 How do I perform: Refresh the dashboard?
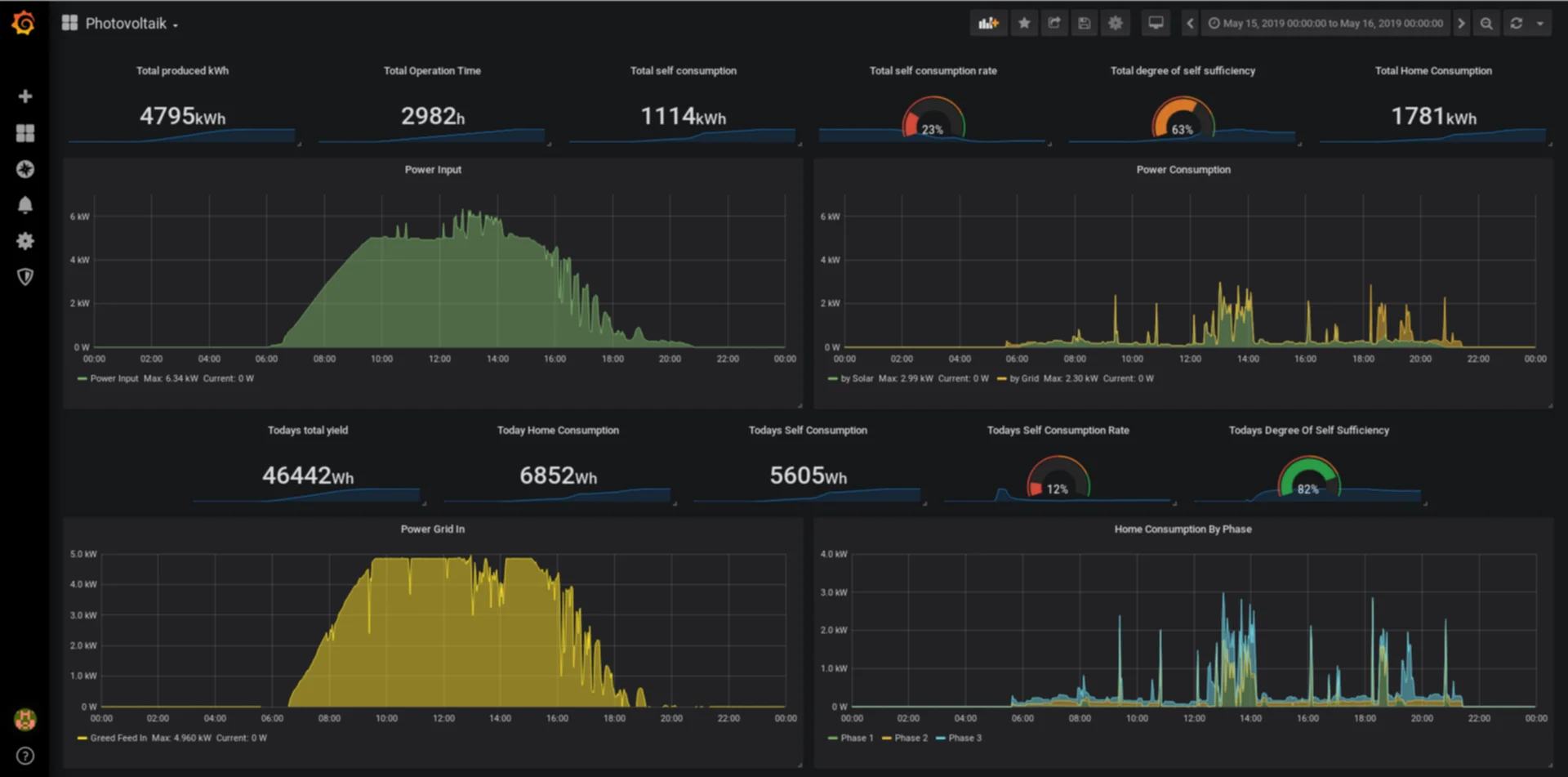tap(1517, 23)
